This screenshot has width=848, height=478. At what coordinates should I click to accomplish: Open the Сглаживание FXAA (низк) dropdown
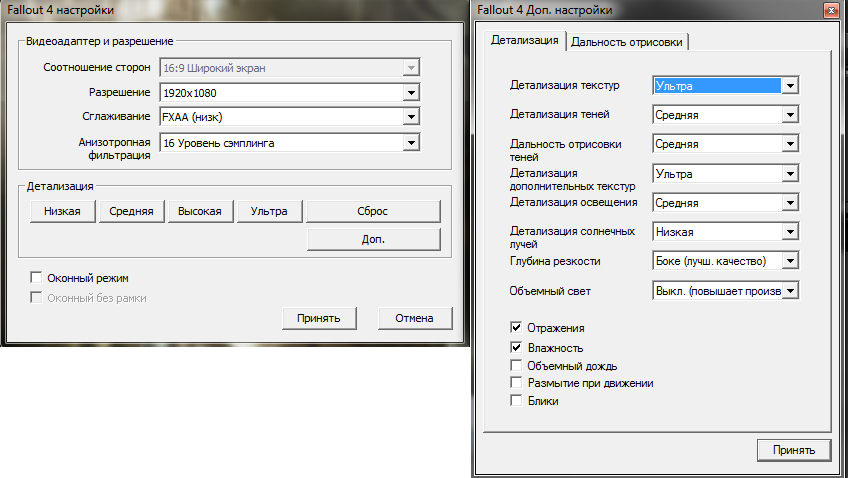(x=289, y=116)
